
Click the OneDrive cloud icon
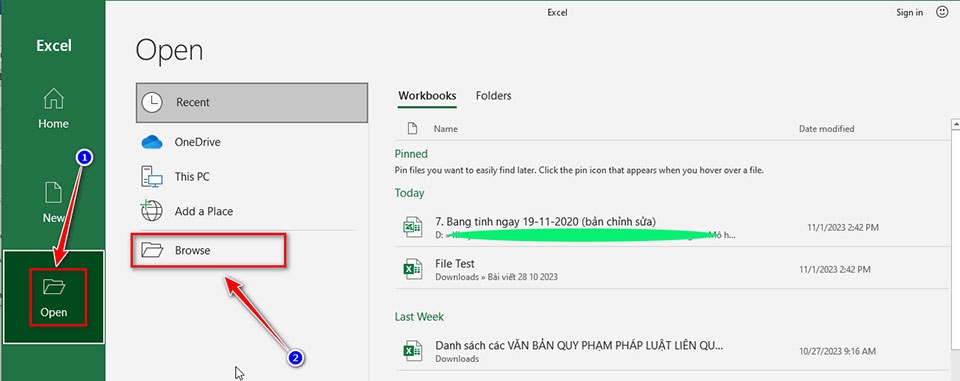(x=152, y=142)
